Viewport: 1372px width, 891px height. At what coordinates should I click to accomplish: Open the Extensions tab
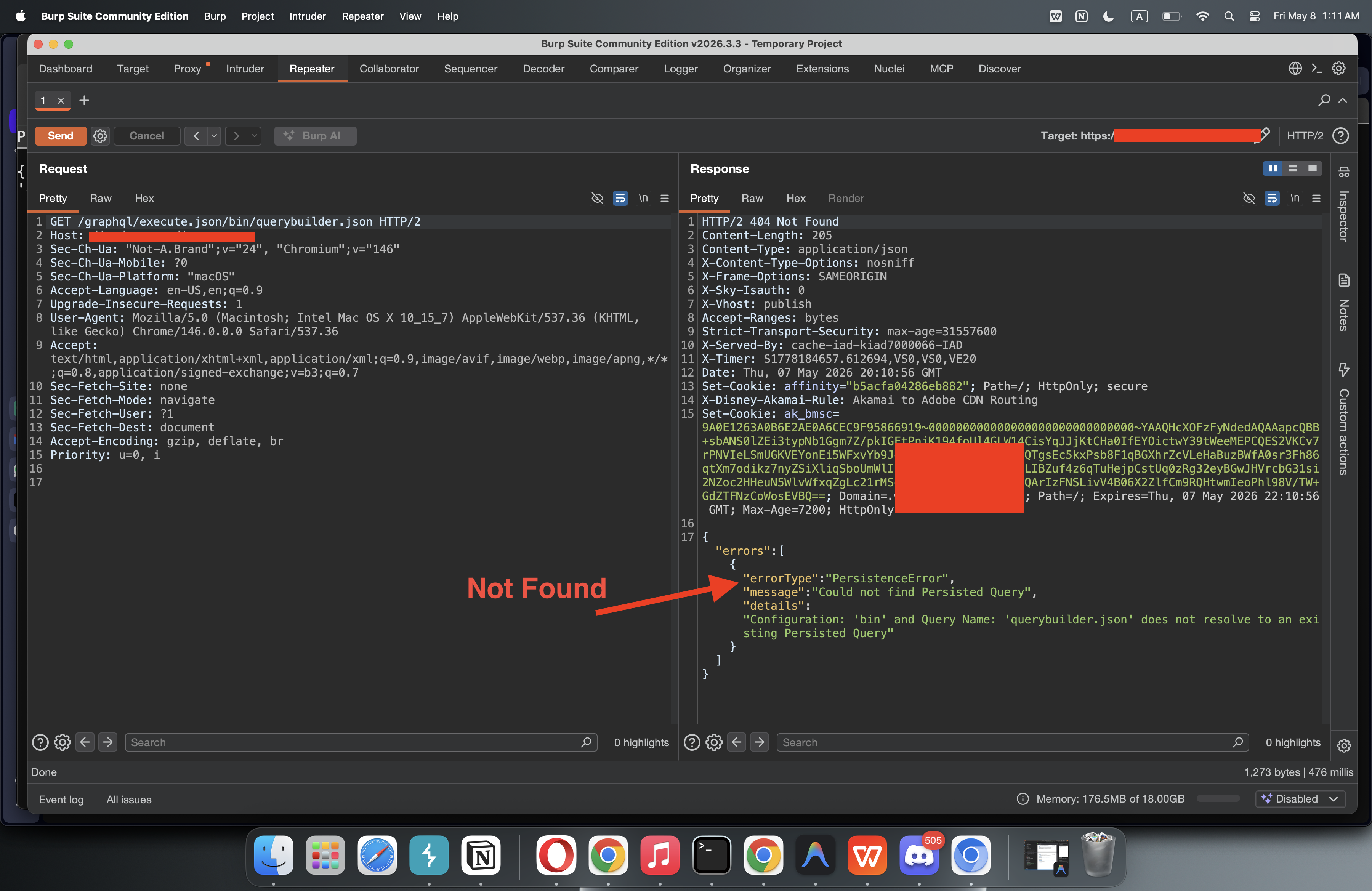pyautogui.click(x=822, y=69)
